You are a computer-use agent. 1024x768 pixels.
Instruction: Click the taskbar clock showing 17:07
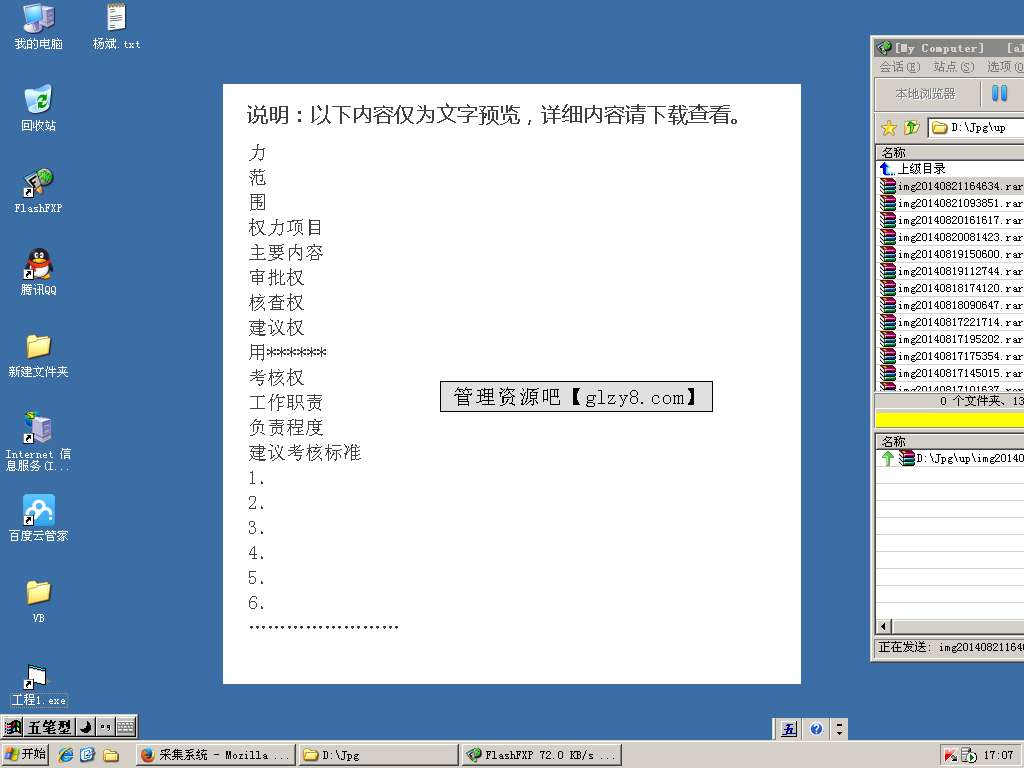point(998,755)
